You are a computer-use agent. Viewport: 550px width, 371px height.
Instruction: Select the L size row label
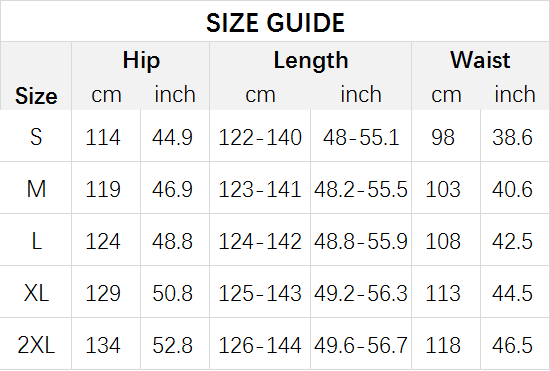(36, 241)
